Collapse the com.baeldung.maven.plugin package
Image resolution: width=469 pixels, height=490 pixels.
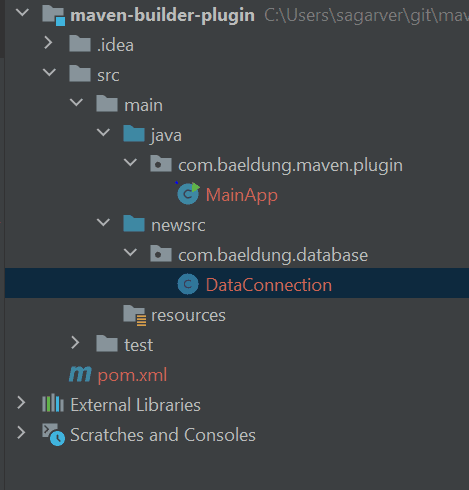point(130,162)
